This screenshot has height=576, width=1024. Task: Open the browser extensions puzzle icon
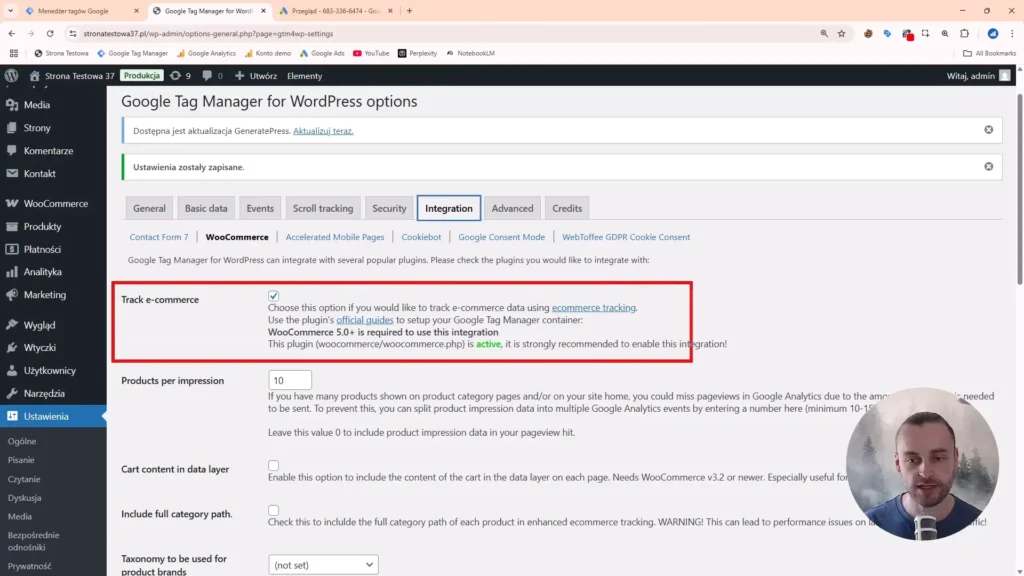(x=965, y=33)
